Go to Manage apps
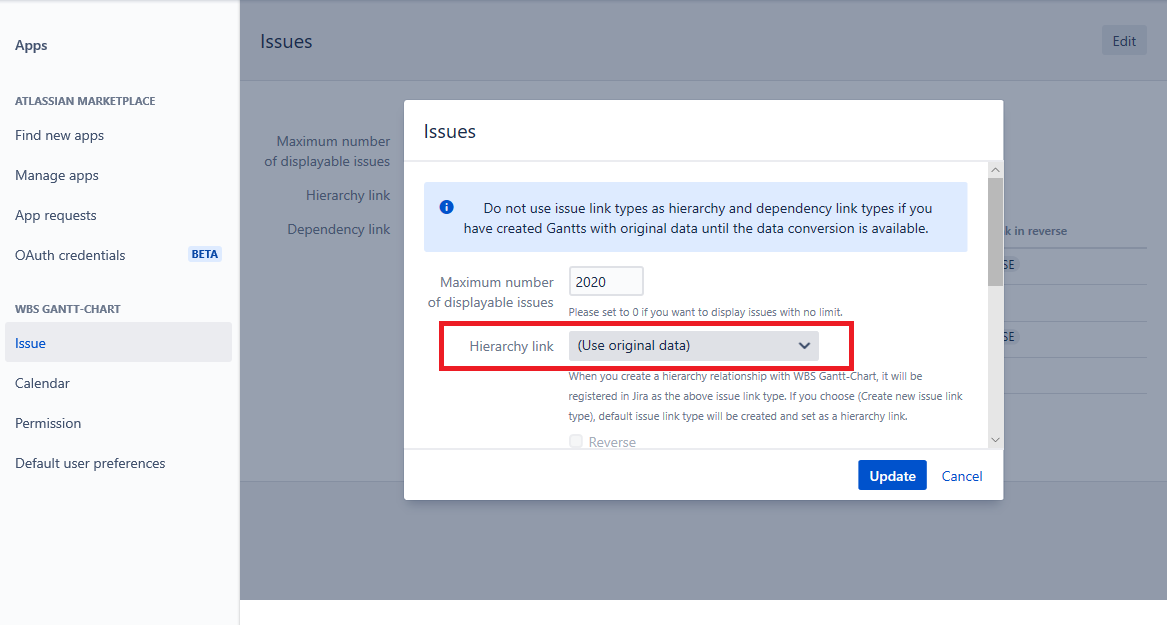 57,176
